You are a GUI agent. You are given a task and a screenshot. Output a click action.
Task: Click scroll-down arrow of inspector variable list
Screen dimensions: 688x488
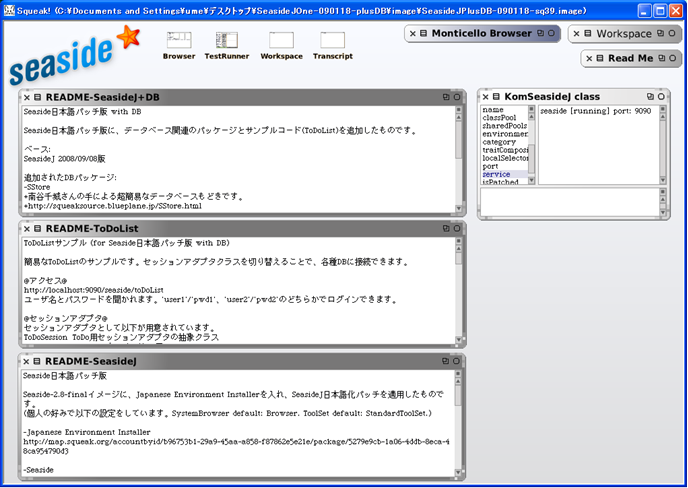(531, 180)
